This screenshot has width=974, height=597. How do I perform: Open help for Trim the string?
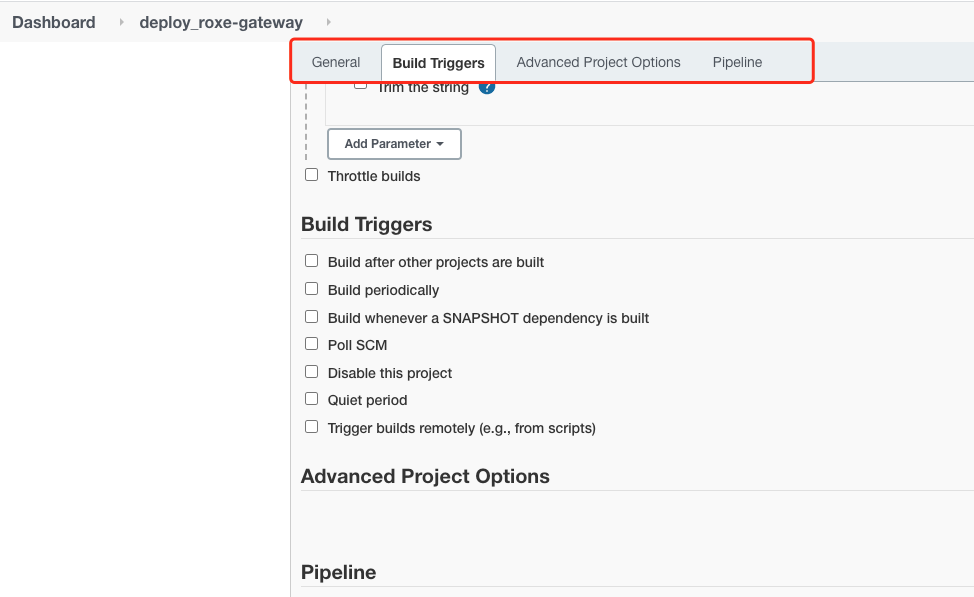tap(487, 88)
